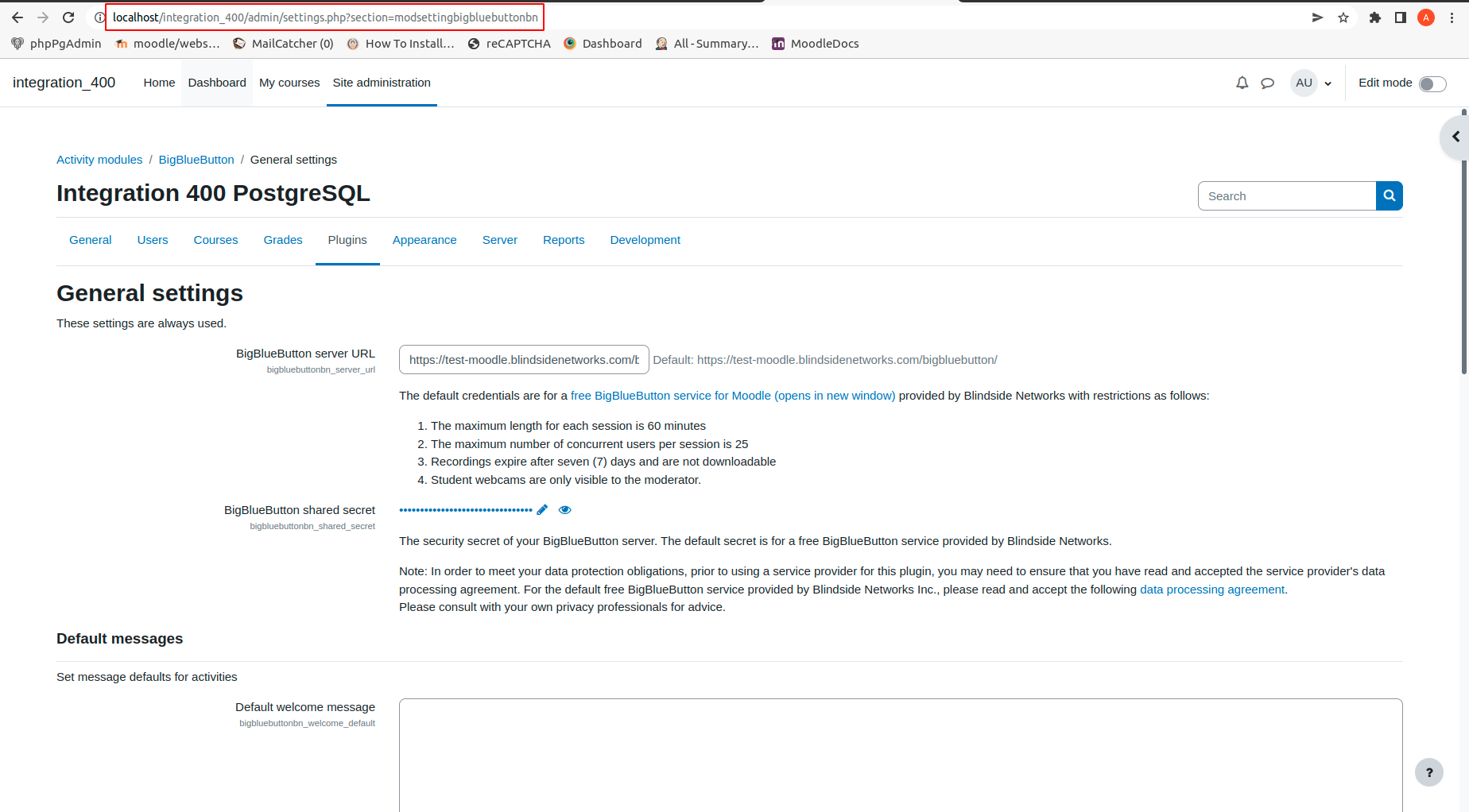Open Site administration in top navigation
The width and height of the screenshot is (1469, 812).
382,83
